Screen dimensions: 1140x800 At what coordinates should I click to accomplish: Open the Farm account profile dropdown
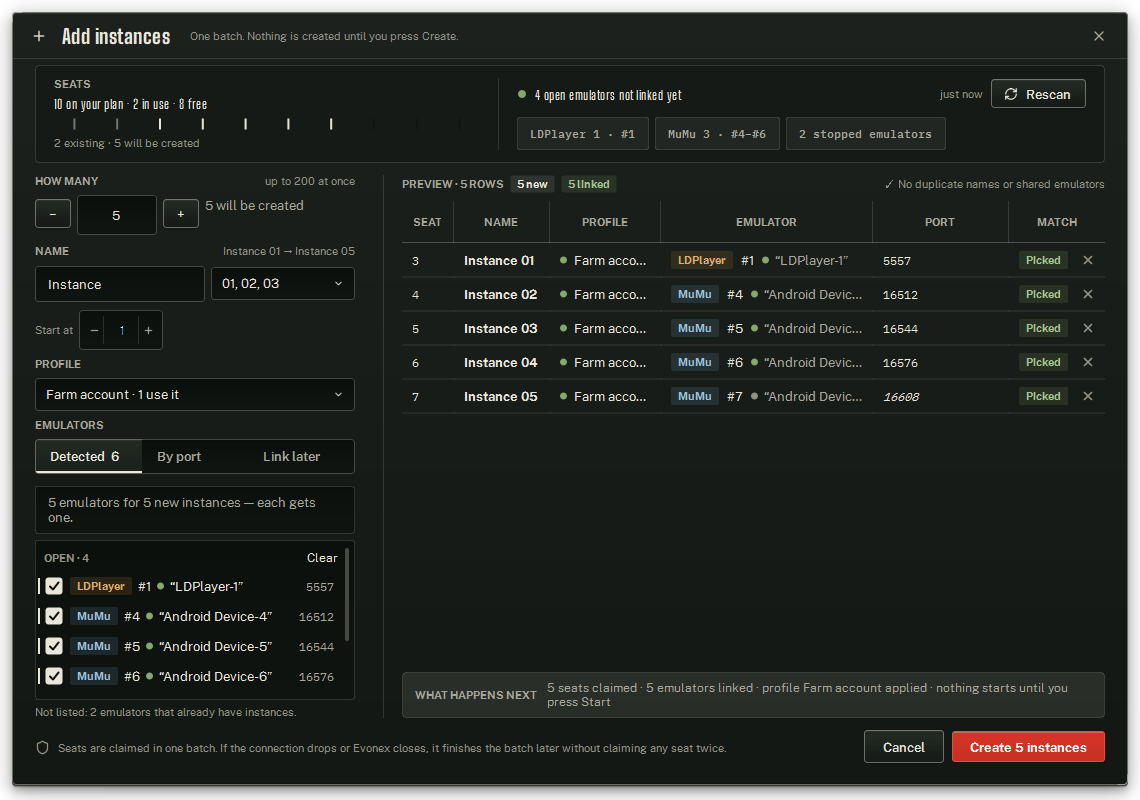[x=195, y=394]
